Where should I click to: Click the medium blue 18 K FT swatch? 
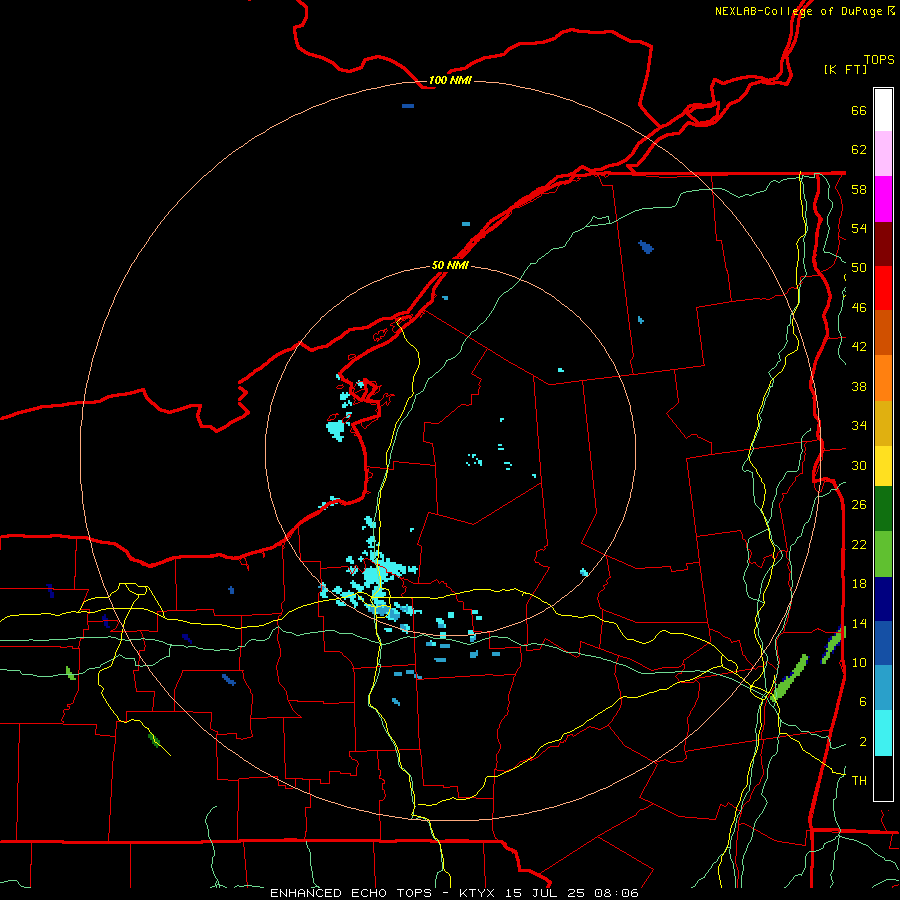(x=883, y=643)
